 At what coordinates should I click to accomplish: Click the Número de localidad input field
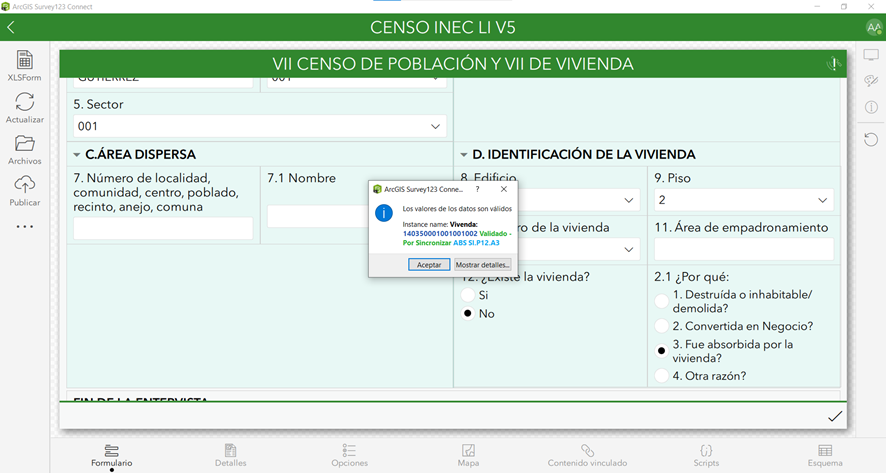point(163,228)
